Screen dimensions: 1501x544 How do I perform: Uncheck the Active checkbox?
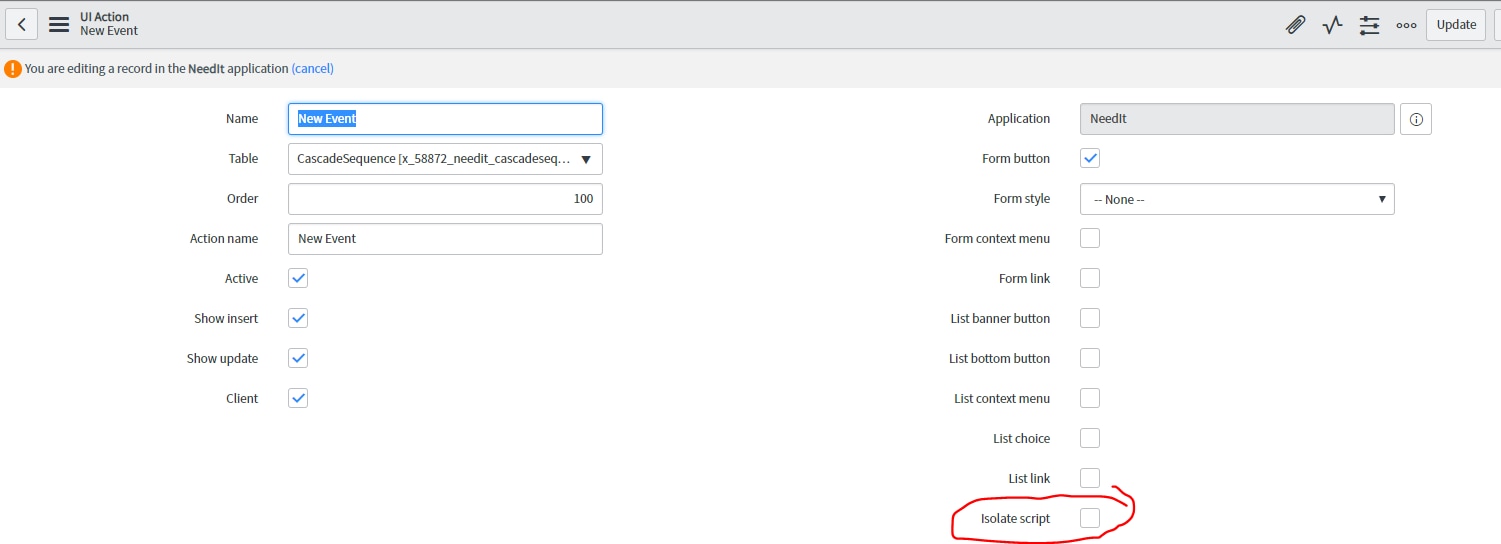tap(298, 278)
